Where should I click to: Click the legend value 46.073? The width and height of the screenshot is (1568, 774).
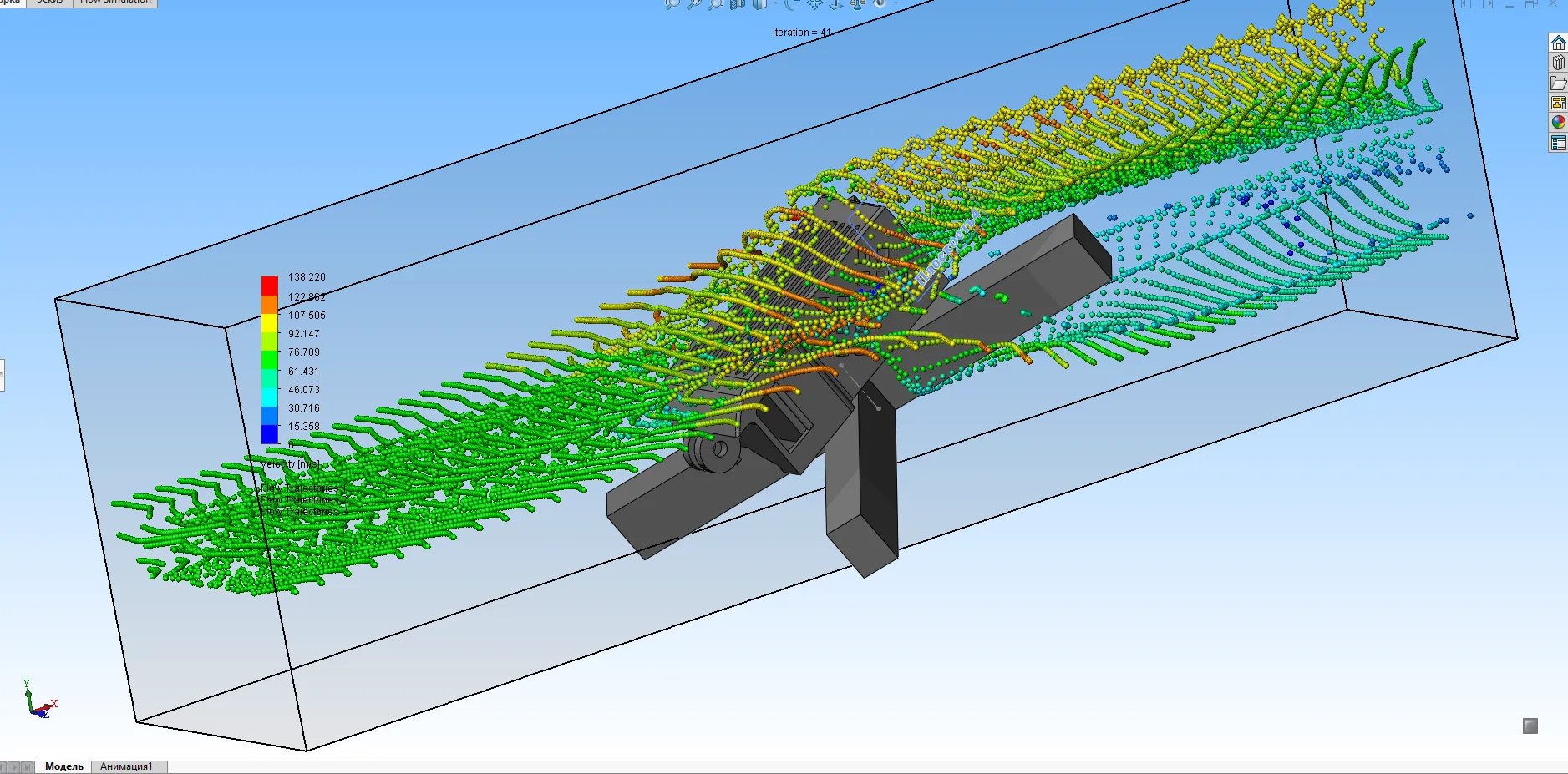(304, 390)
